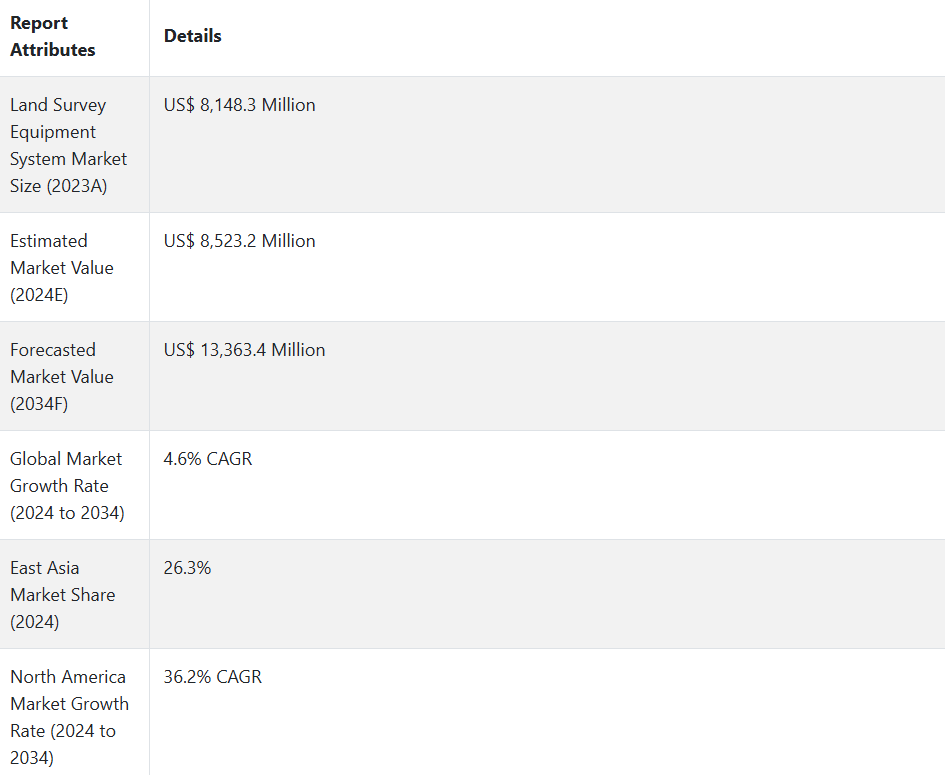Click the "Report Attributes" column header

(x=53, y=36)
